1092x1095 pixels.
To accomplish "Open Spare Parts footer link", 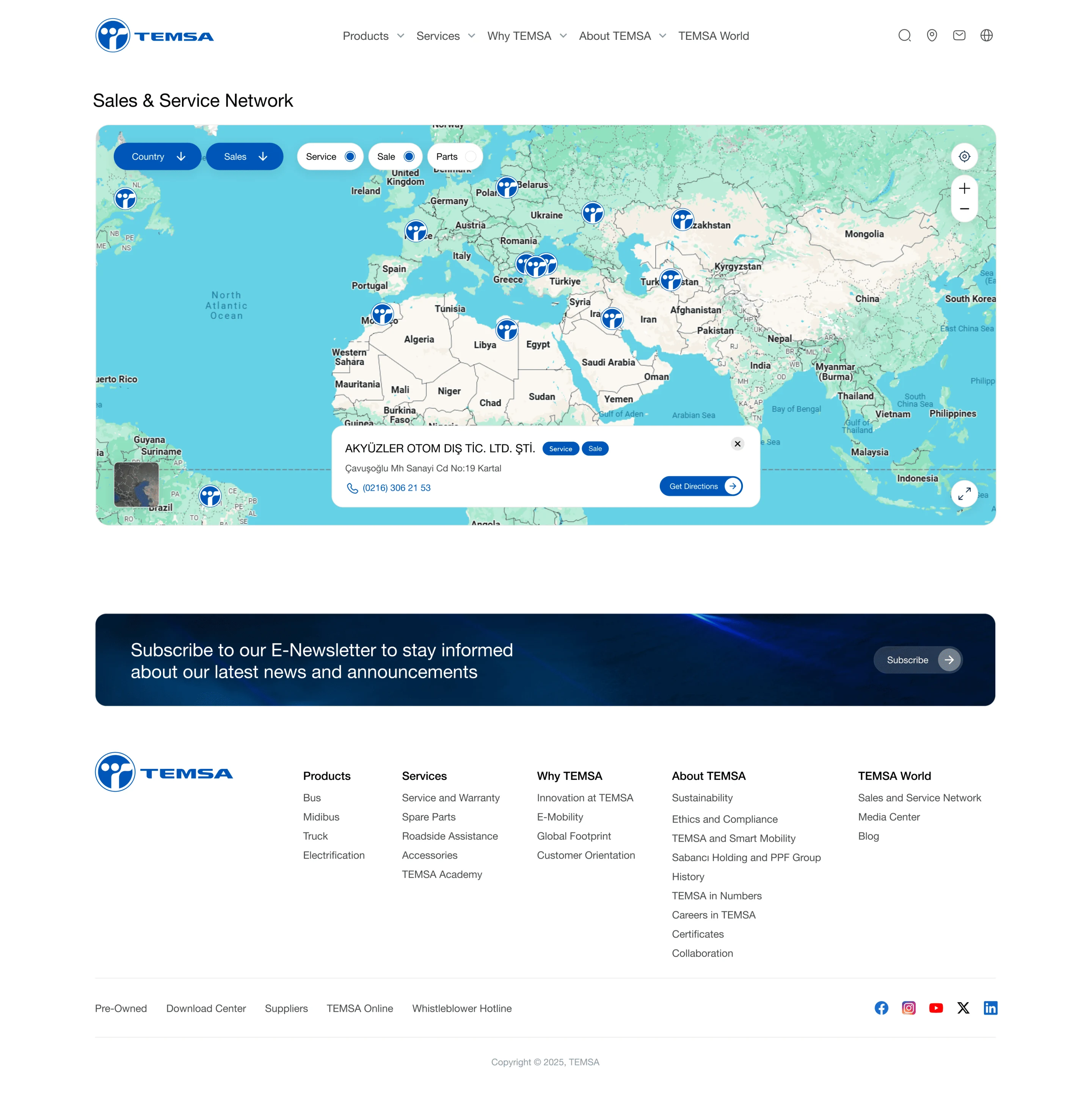I will (428, 817).
